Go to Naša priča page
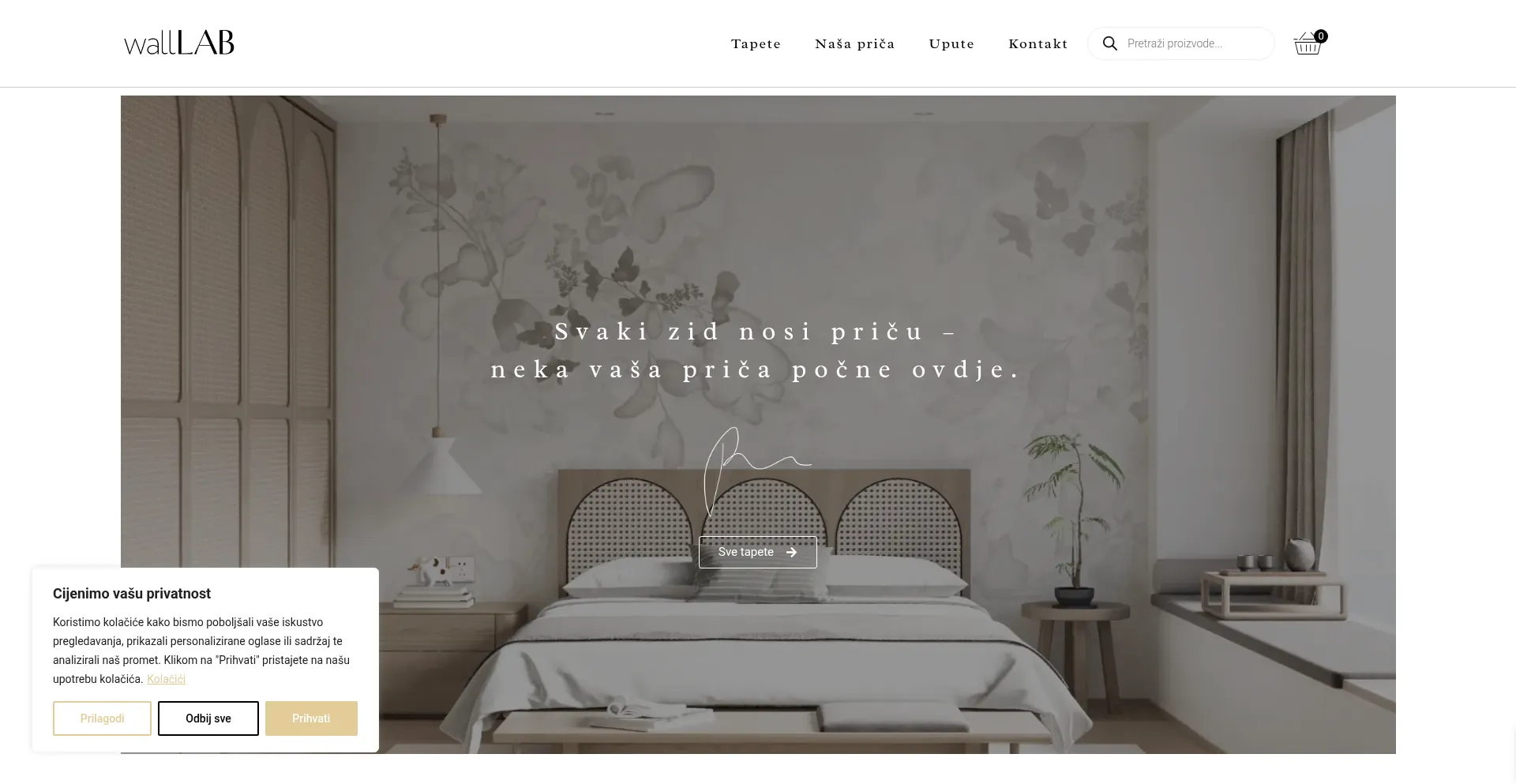 pos(855,43)
